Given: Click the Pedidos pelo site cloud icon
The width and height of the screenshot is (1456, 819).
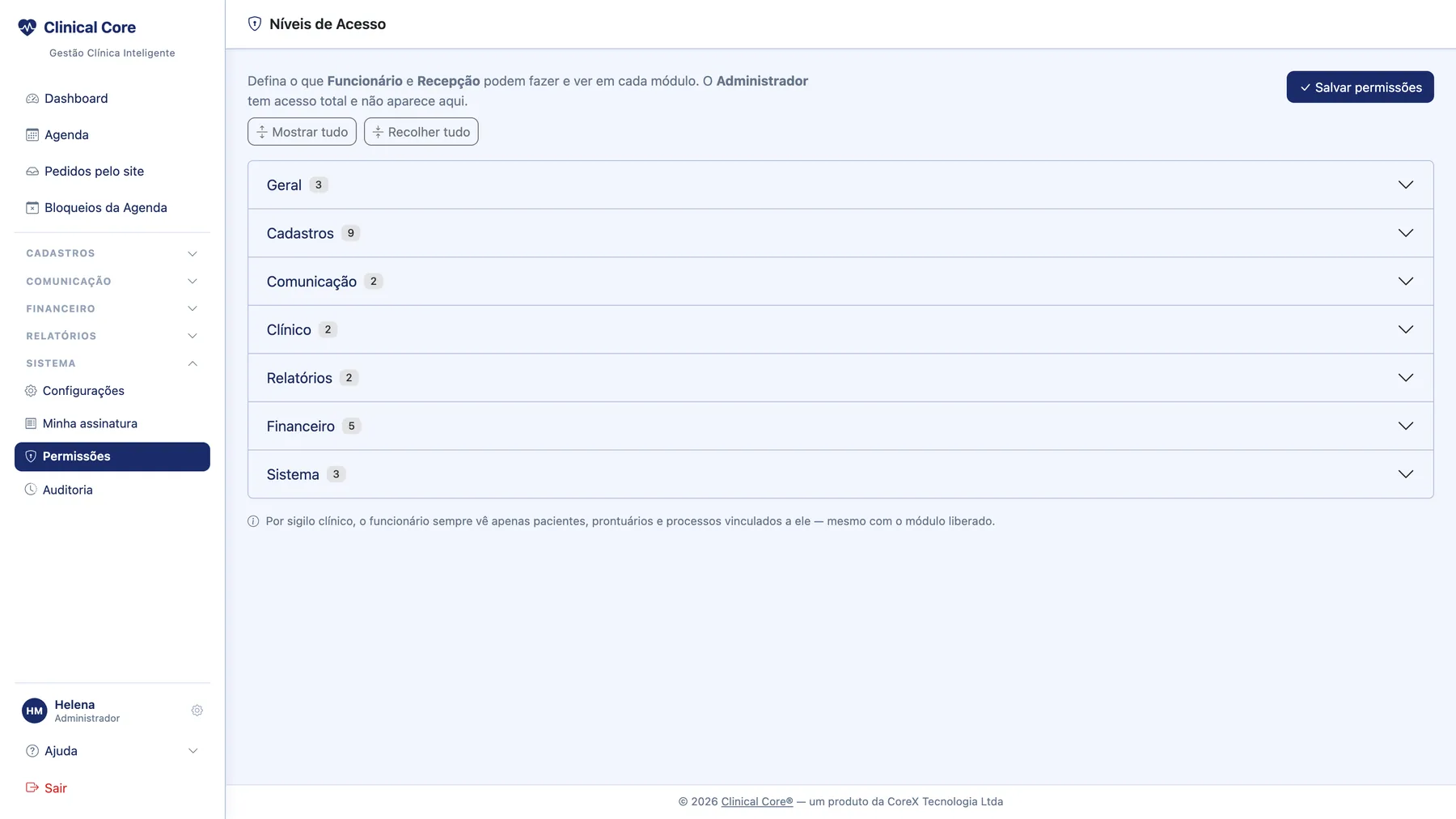Looking at the screenshot, I should (x=32, y=172).
